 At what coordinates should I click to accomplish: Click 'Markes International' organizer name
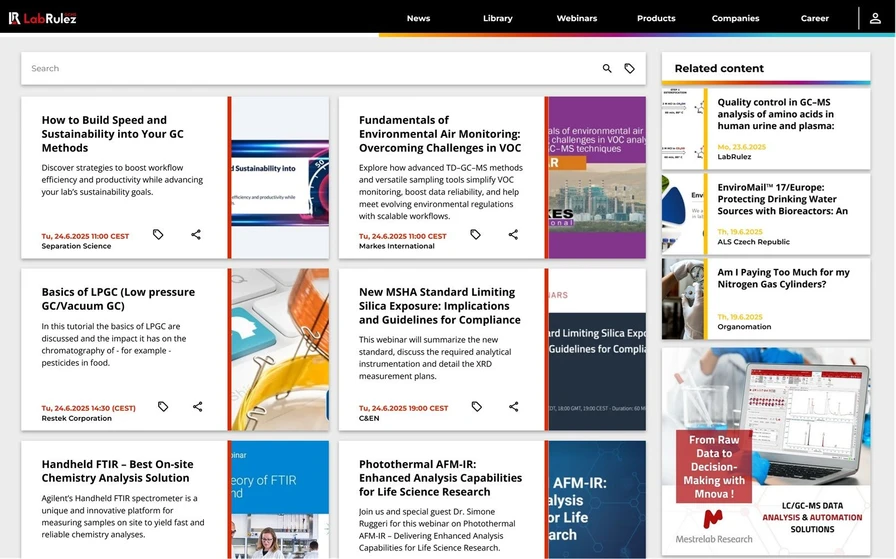click(x=397, y=246)
